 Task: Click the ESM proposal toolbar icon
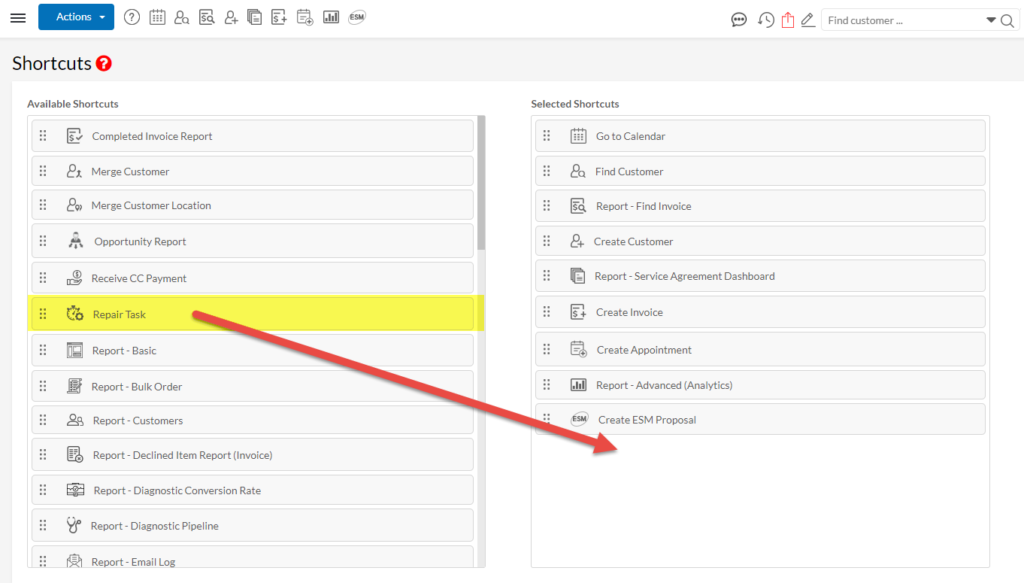click(356, 16)
